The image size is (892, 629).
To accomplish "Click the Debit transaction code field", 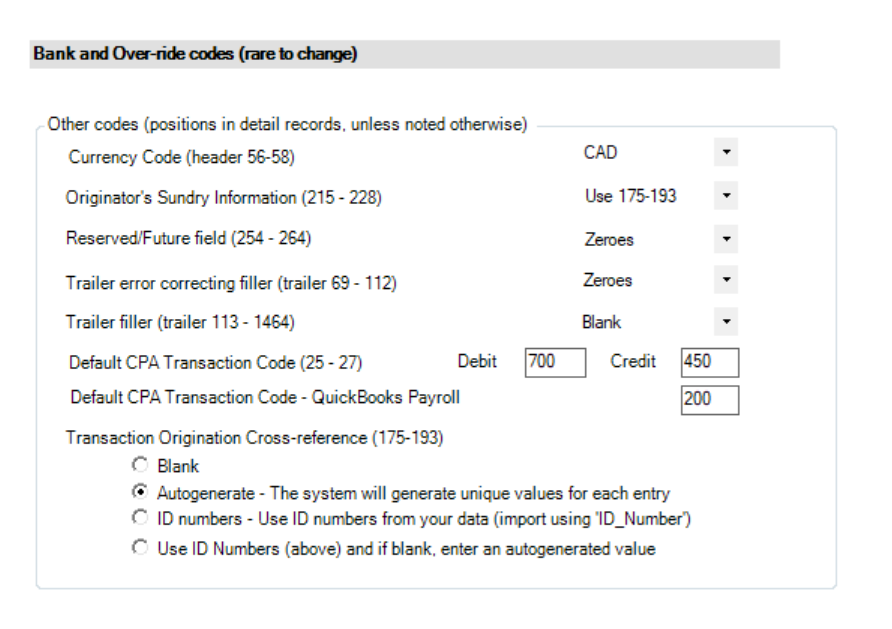I will tap(555, 362).
